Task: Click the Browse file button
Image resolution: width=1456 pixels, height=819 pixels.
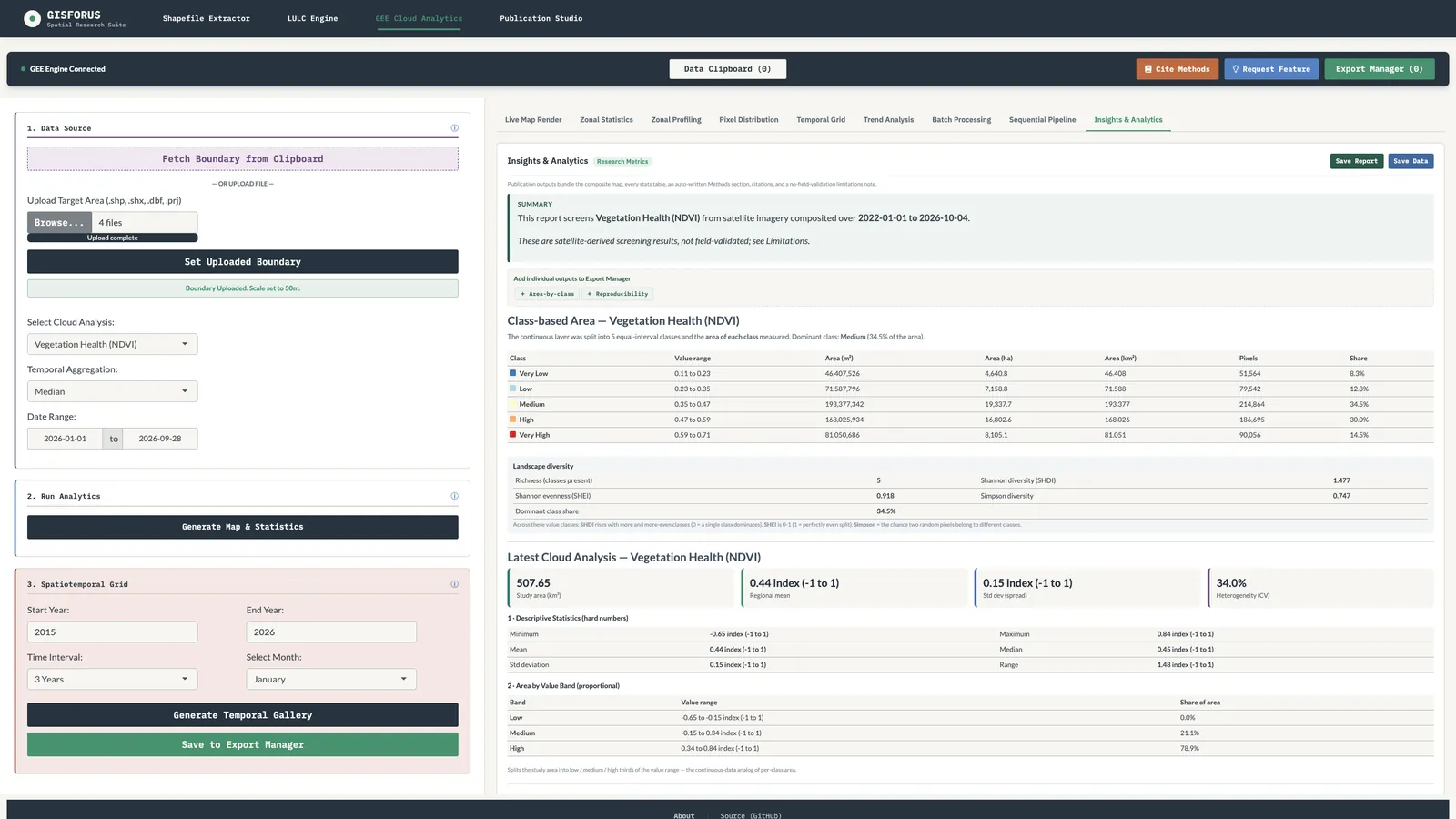Action: (x=59, y=223)
